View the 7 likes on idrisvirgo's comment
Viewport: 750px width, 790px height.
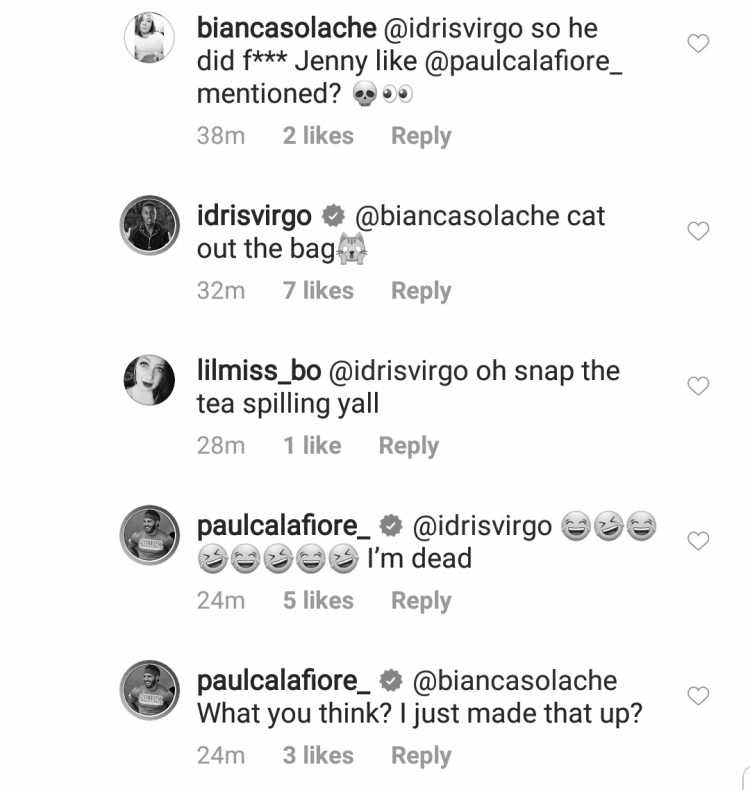click(x=318, y=291)
